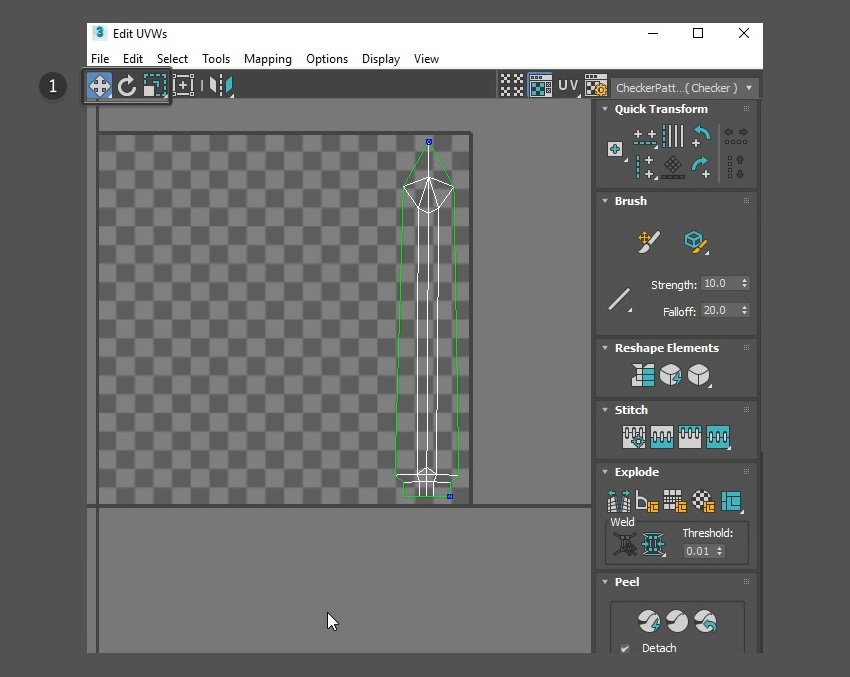Click the Quick Peel icon

click(x=649, y=622)
